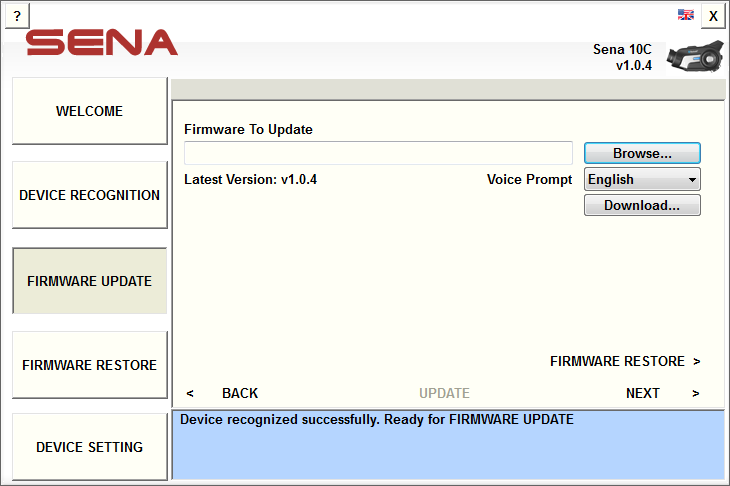Viewport: 730px width, 486px height.
Task: Select the FIRMWARE UPDATE sidebar tab
Action: tap(89, 281)
